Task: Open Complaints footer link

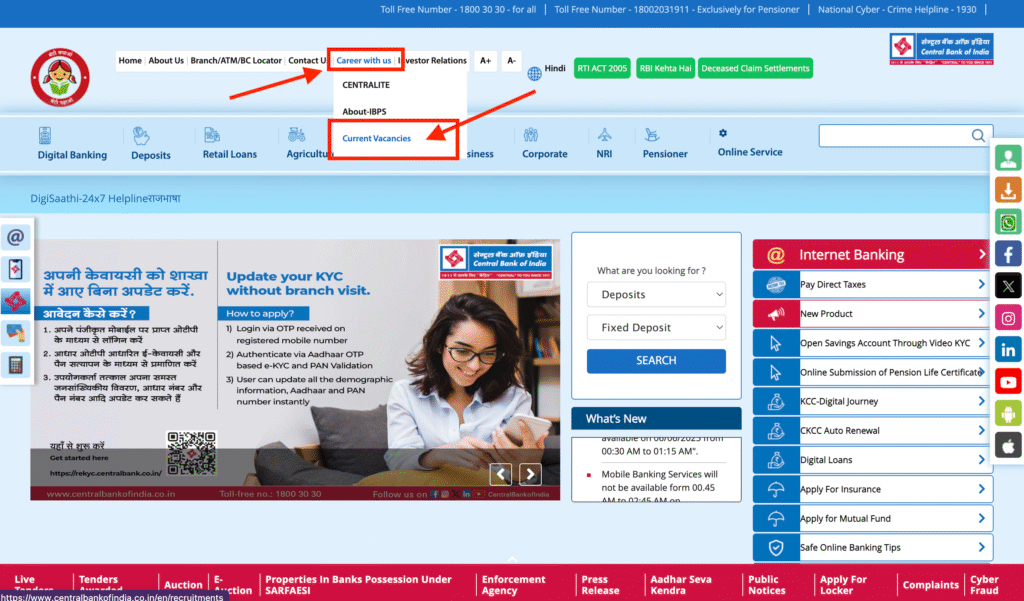Action: 931,585
